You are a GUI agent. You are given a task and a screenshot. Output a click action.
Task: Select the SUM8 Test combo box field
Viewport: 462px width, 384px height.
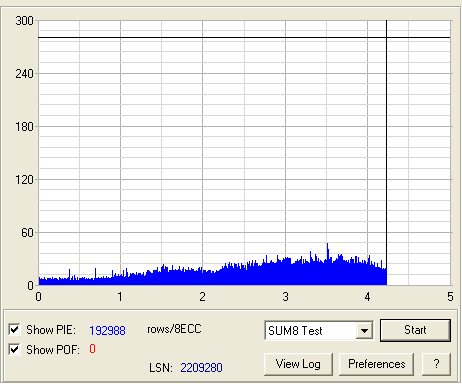319,331
